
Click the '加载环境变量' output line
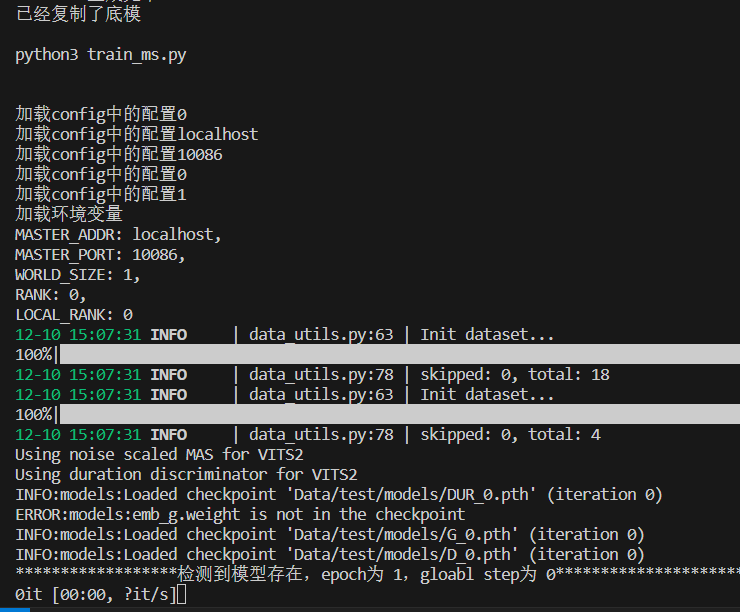tap(69, 214)
